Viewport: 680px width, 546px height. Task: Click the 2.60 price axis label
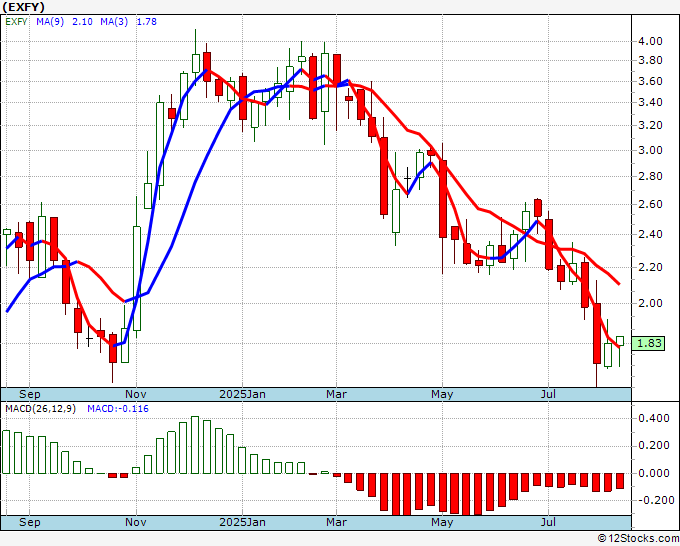[650, 204]
